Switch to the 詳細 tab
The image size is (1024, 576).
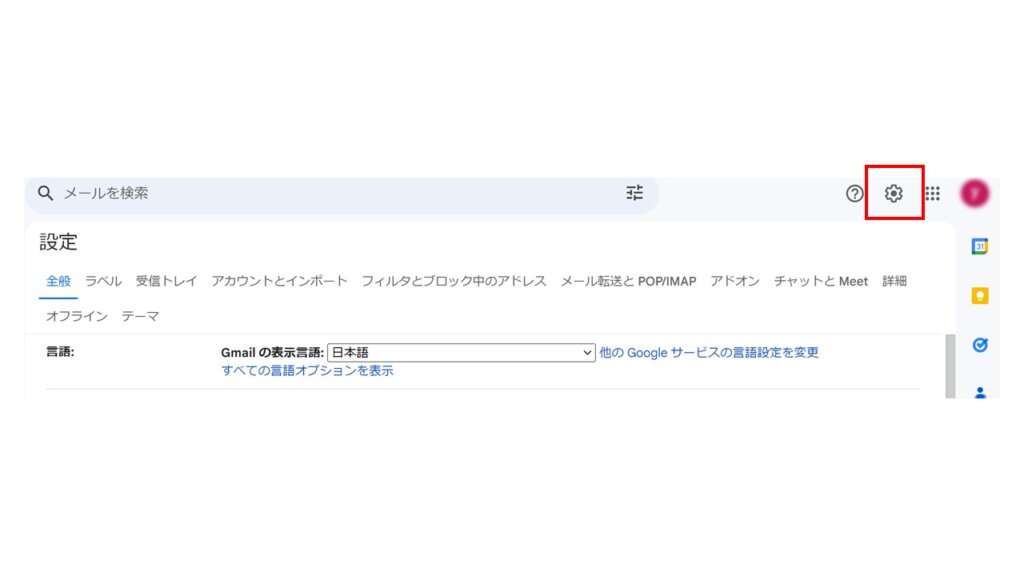[x=894, y=281]
